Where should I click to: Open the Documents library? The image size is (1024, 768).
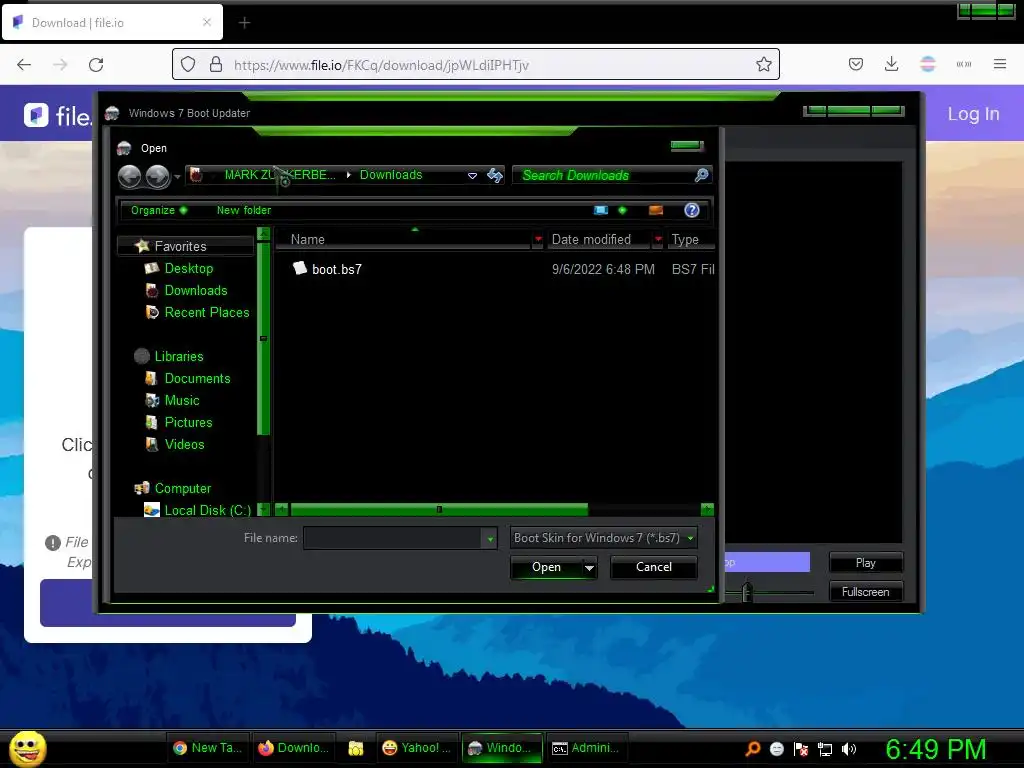pyautogui.click(x=197, y=379)
